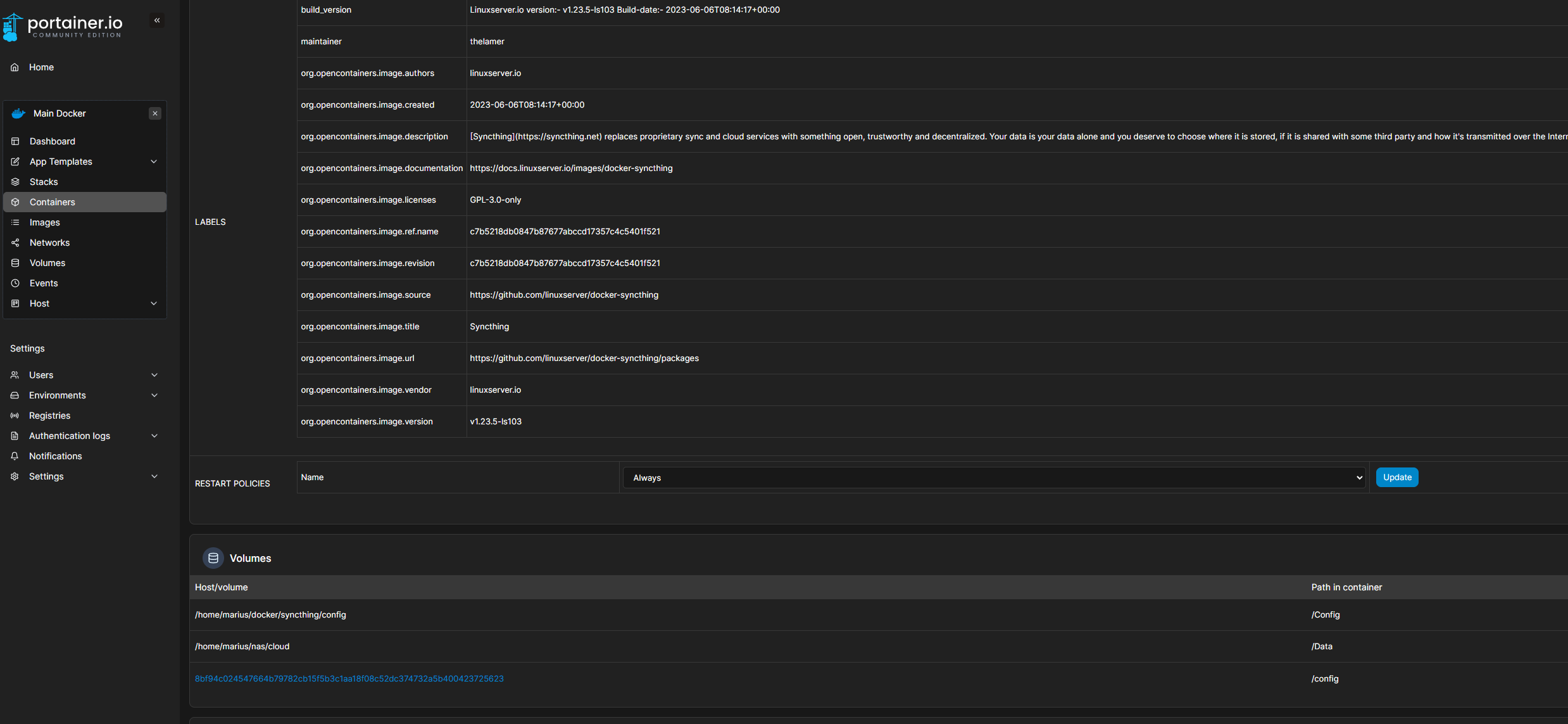Click the Networks share icon
1568x724 pixels.
coord(15,243)
